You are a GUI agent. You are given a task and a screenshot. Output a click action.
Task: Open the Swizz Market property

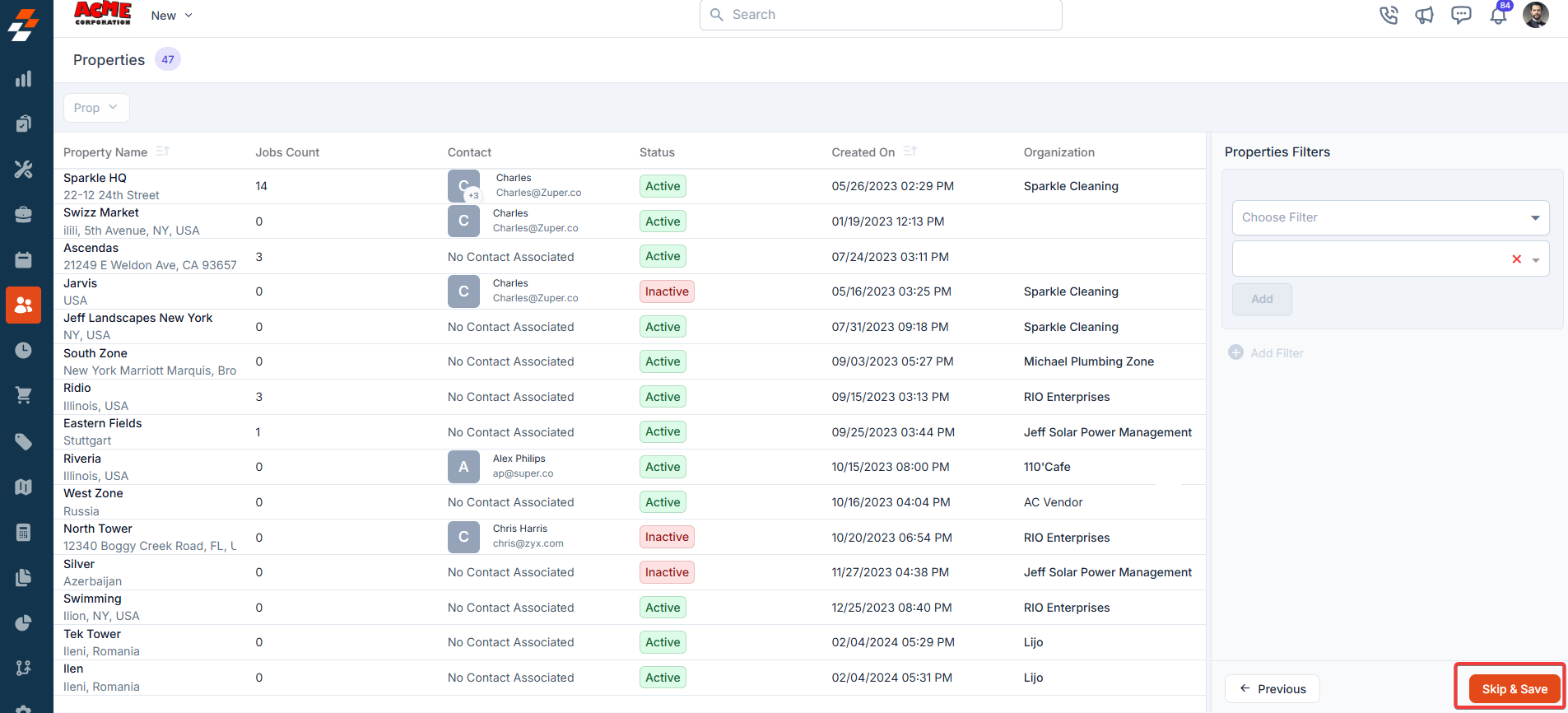101,212
